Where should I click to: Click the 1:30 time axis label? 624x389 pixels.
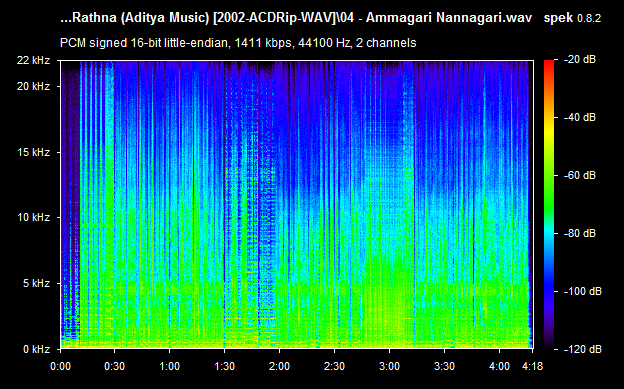pos(224,366)
